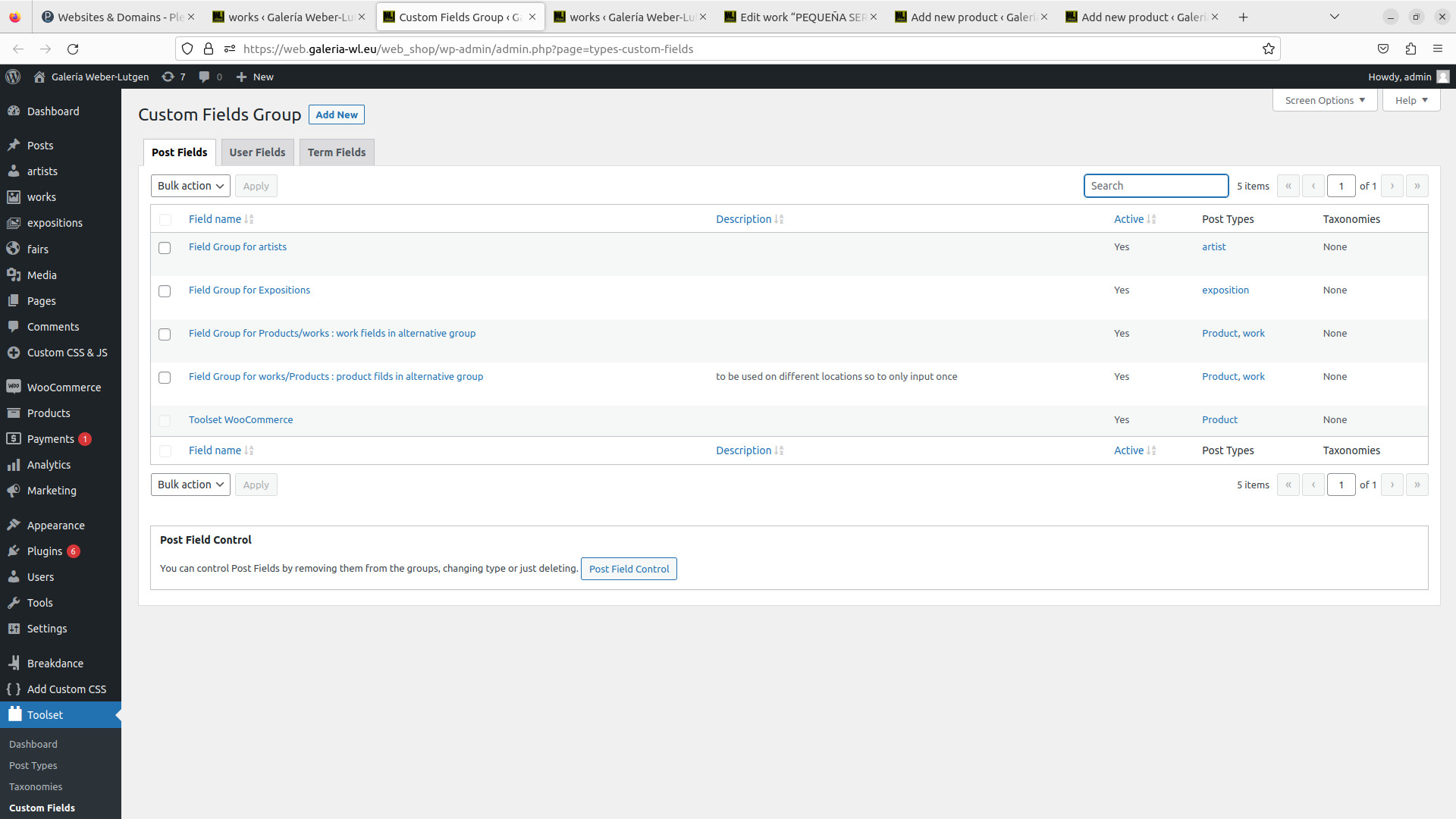
Task: Expand Screen Options panel
Action: coord(1325,100)
